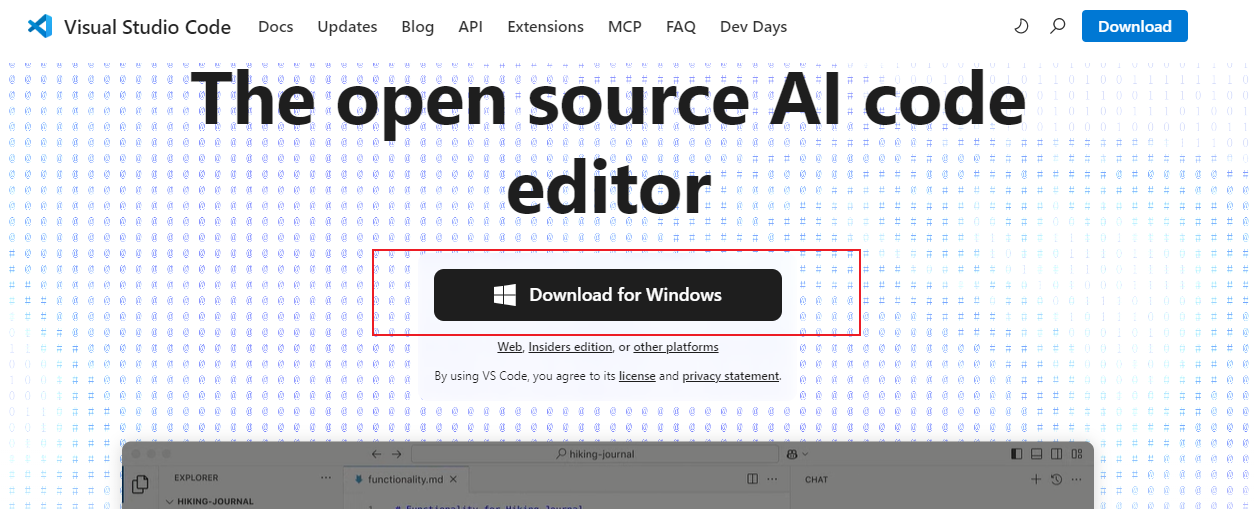Click the hiking-journal command search box
This screenshot has height=509, width=1254.
click(x=595, y=454)
